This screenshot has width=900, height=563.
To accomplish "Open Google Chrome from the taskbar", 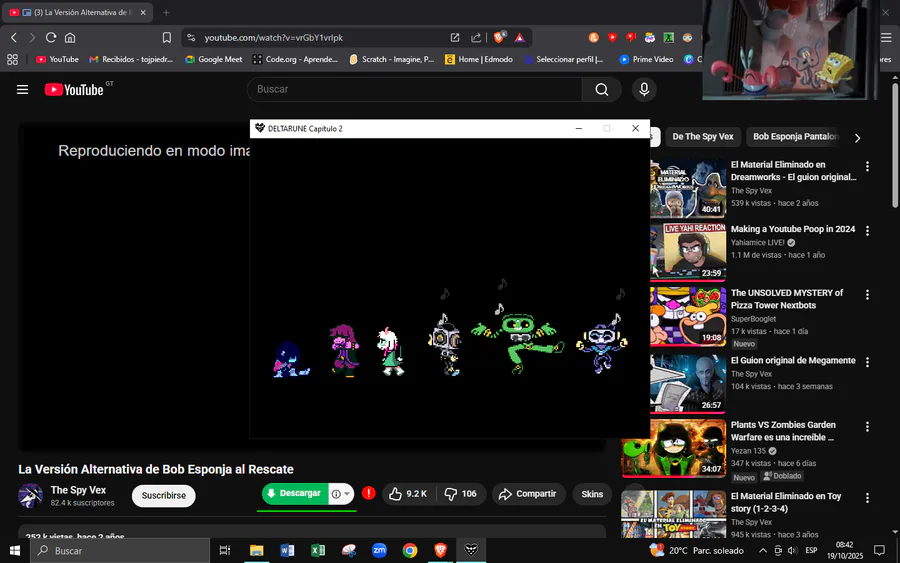I will click(410, 551).
